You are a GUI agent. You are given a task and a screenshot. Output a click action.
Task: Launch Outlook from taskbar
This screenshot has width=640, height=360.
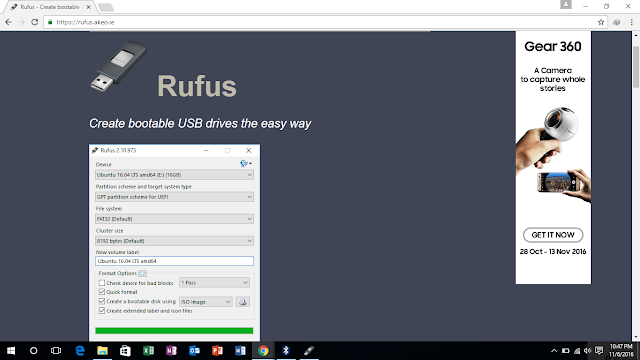[x=194, y=351]
